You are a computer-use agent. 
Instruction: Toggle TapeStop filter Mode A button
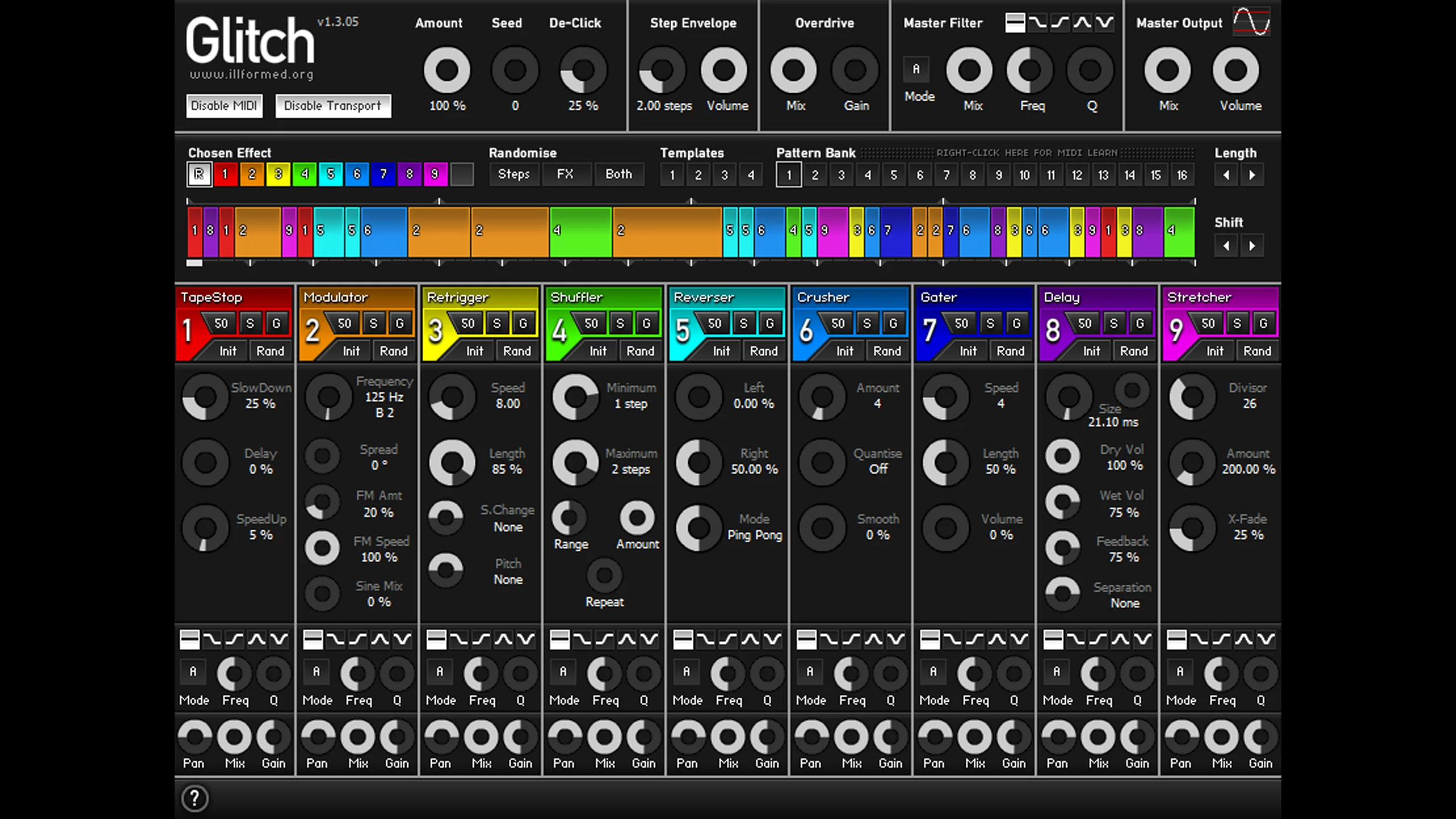tap(193, 672)
